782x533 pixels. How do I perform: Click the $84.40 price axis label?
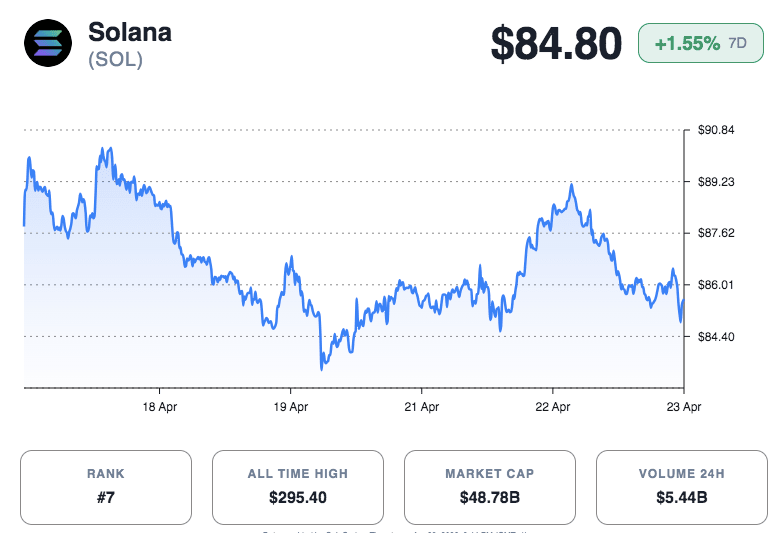point(716,337)
